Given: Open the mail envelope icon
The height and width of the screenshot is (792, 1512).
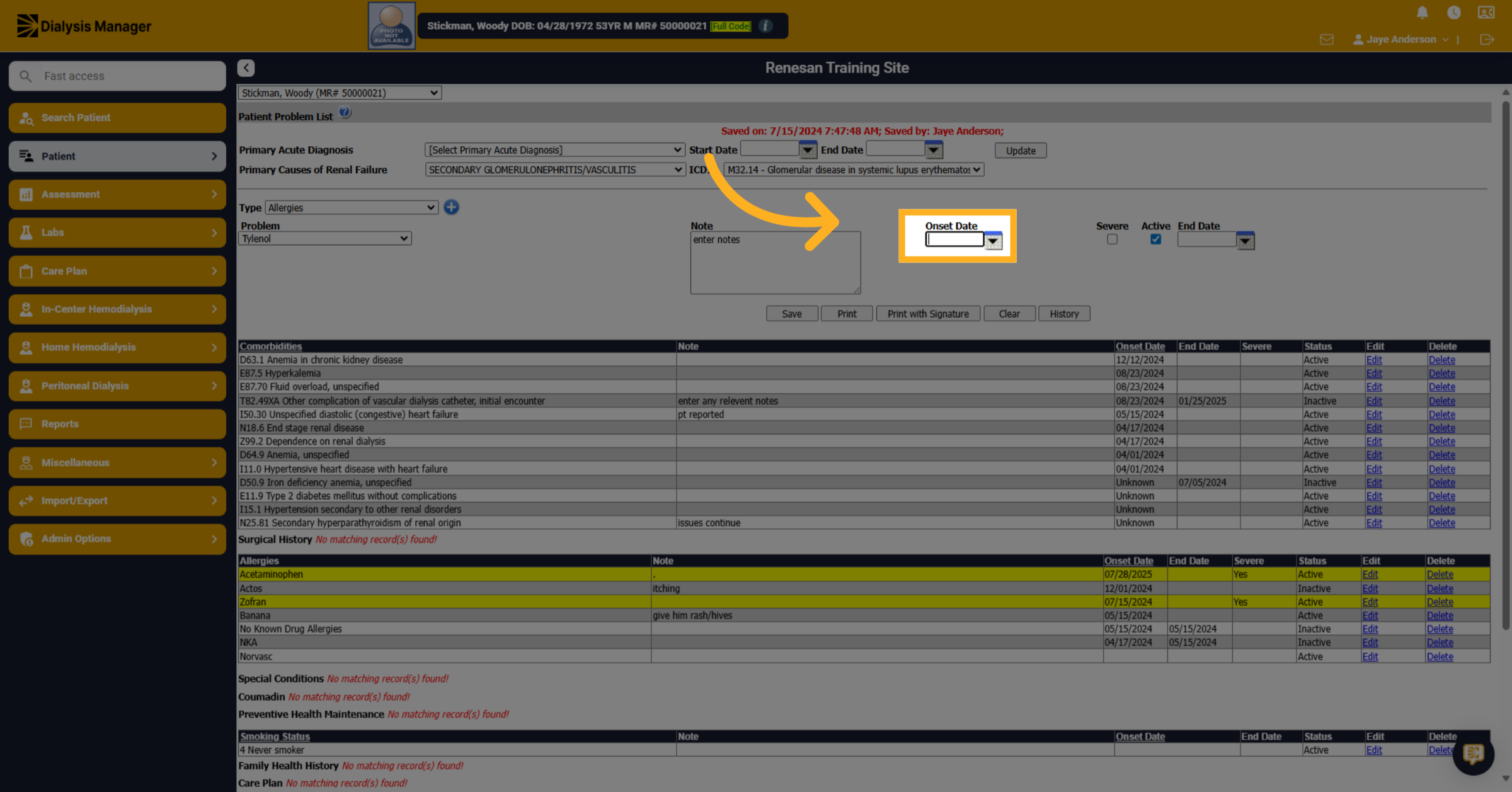Looking at the screenshot, I should coord(1327,39).
